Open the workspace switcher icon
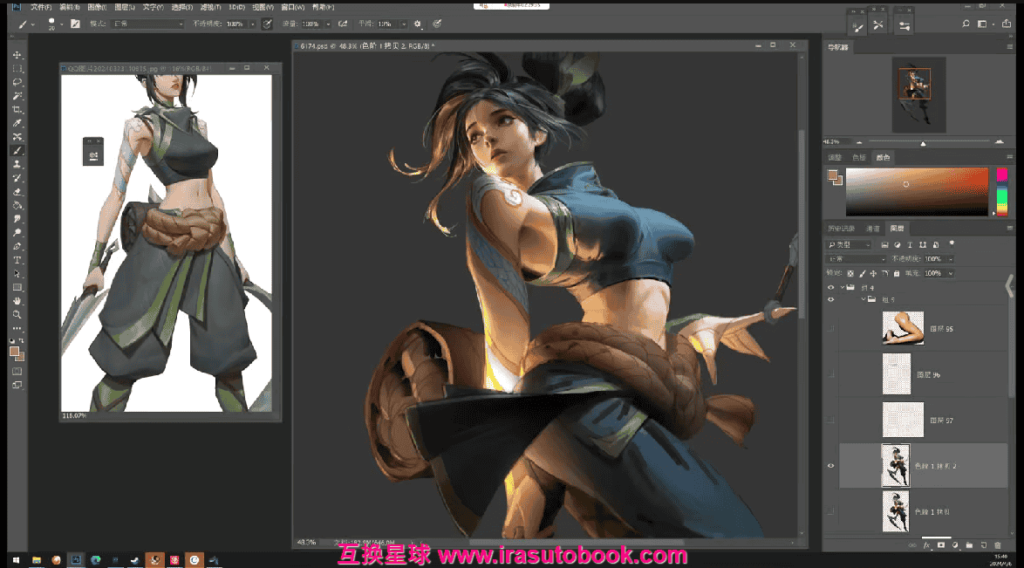Viewport: 1024px width, 568px height. click(982, 24)
